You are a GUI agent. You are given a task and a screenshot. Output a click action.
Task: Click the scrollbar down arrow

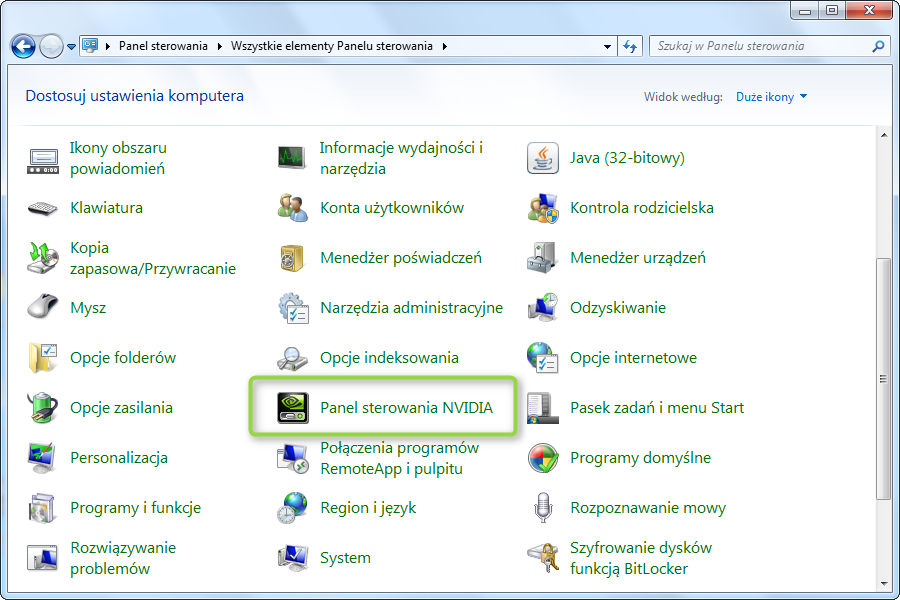point(883,584)
